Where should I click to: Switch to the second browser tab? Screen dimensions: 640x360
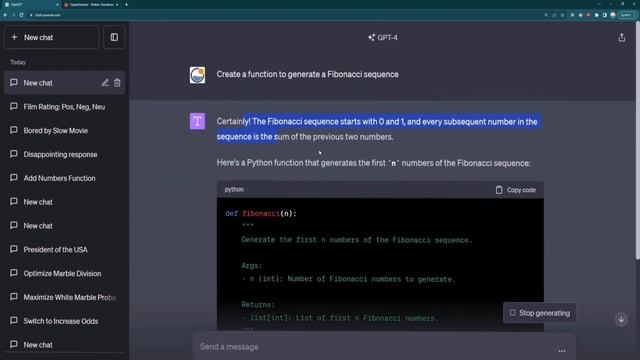[91, 4]
